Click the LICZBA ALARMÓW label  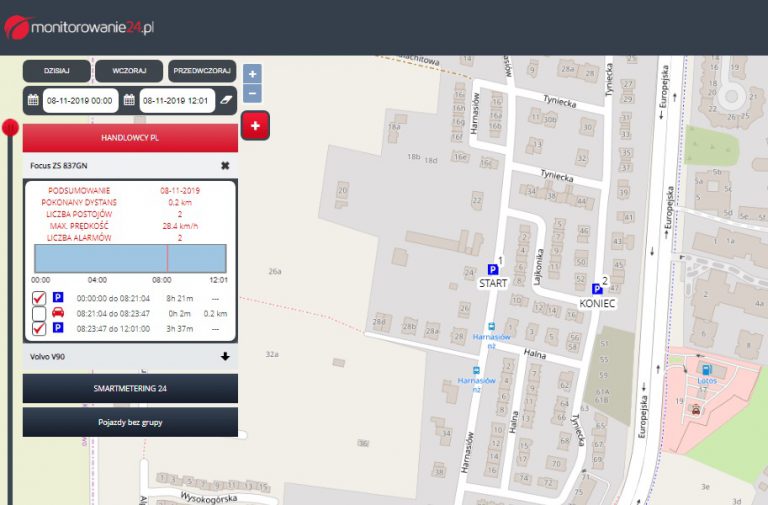click(x=79, y=238)
